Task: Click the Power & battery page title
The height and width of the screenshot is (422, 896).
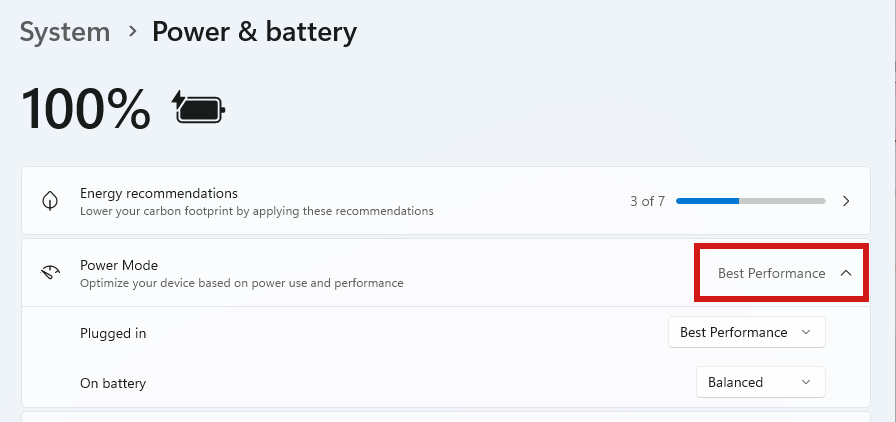Action: 254,31
